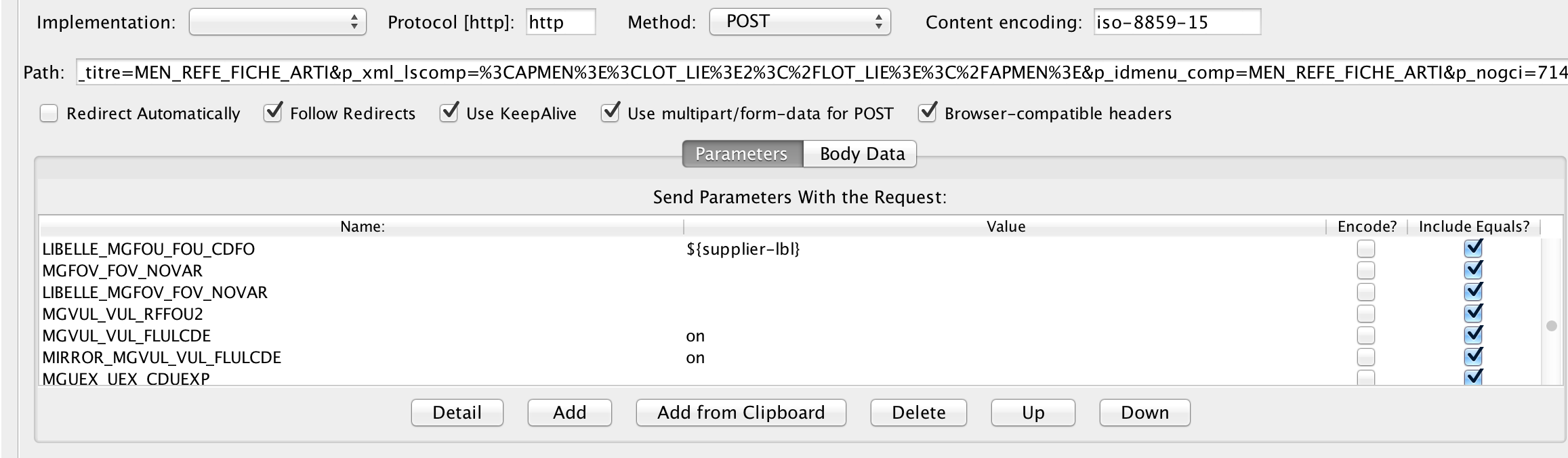Click the Detail button
1568x458 pixels.
tap(457, 412)
